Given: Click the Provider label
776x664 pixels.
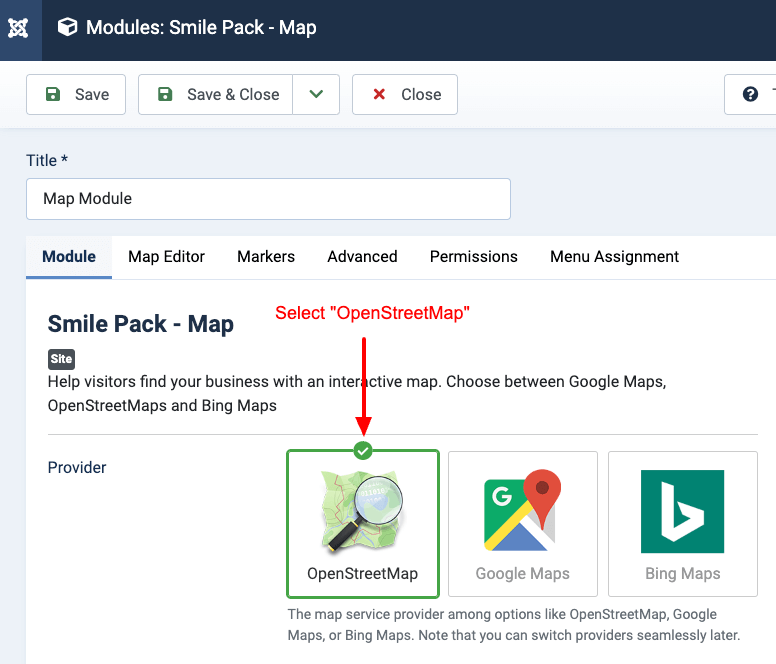Looking at the screenshot, I should tap(77, 468).
